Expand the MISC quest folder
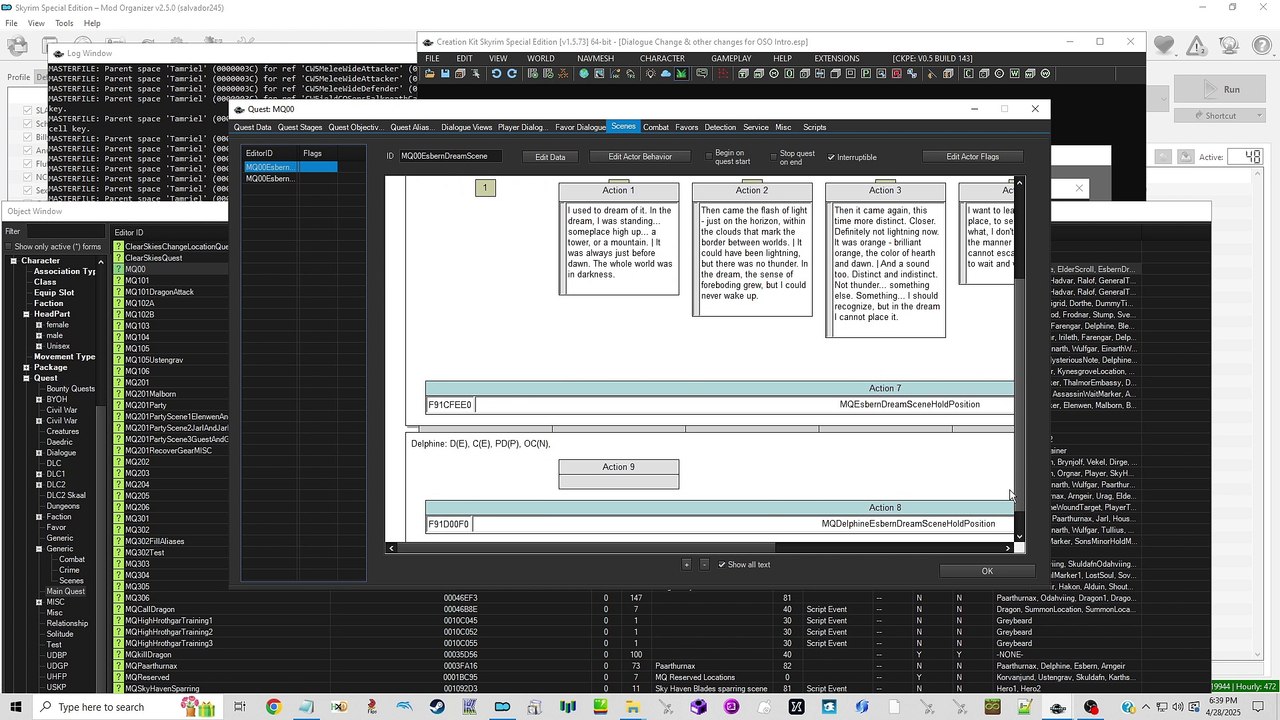The height and width of the screenshot is (720, 1280). 39,602
